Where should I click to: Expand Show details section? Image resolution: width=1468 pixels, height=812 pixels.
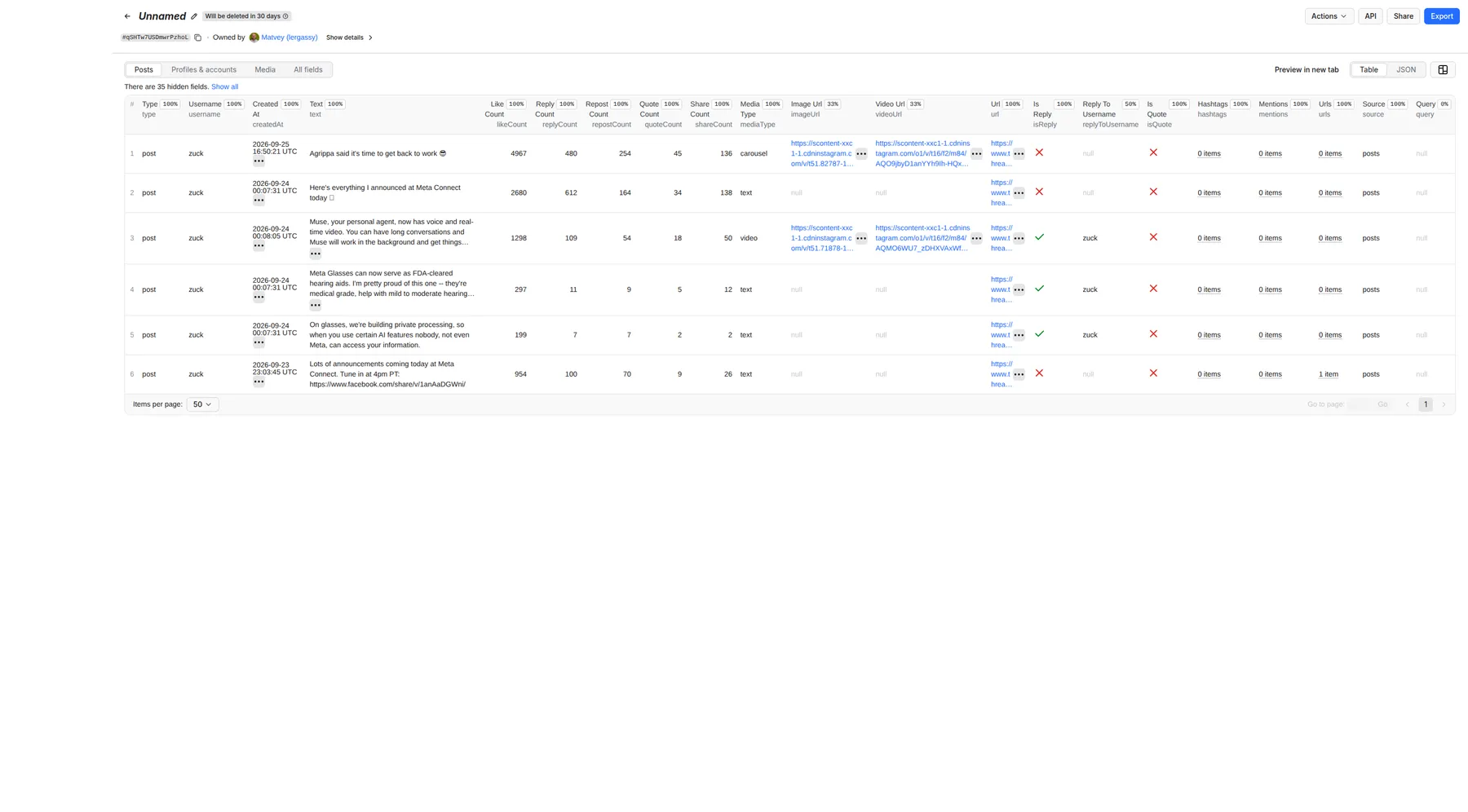(x=349, y=38)
